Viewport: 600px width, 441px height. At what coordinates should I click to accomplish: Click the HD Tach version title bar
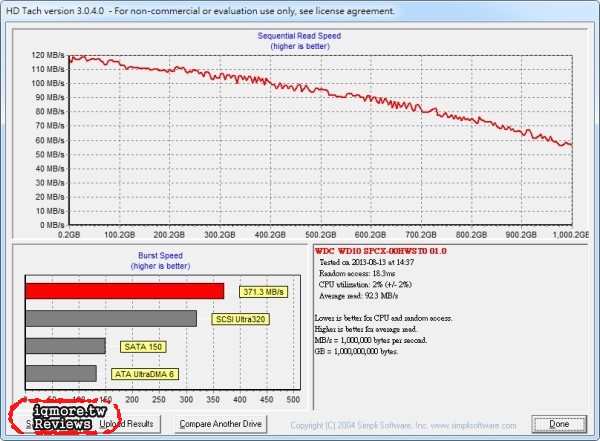point(300,11)
